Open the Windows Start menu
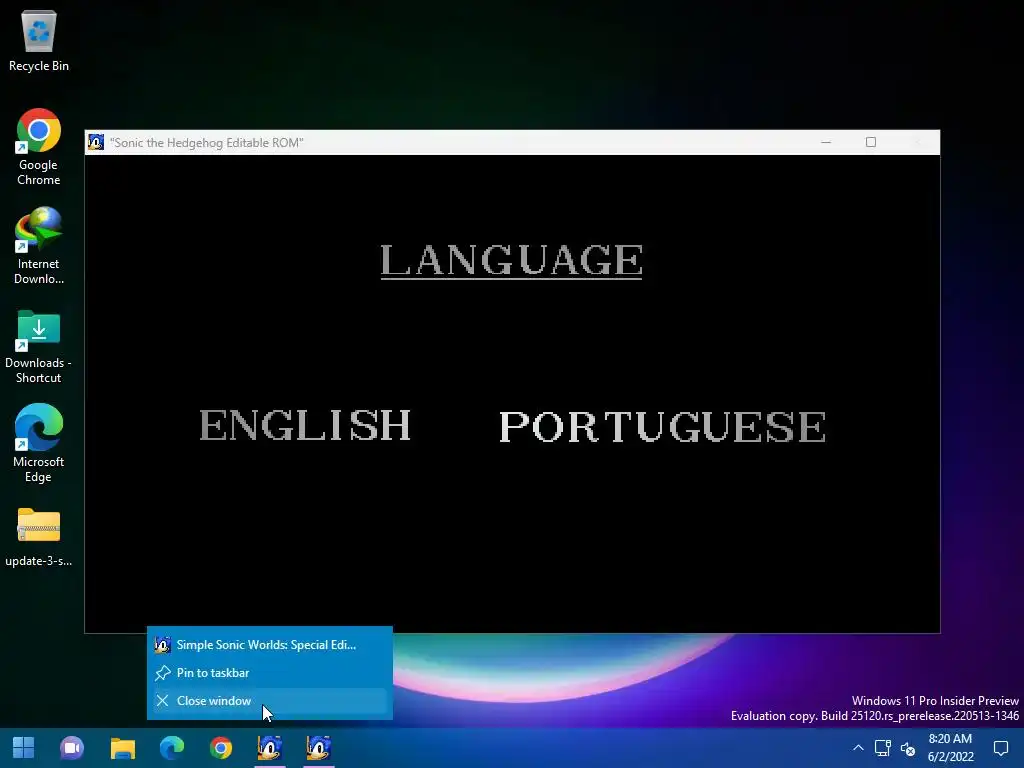 [x=24, y=748]
